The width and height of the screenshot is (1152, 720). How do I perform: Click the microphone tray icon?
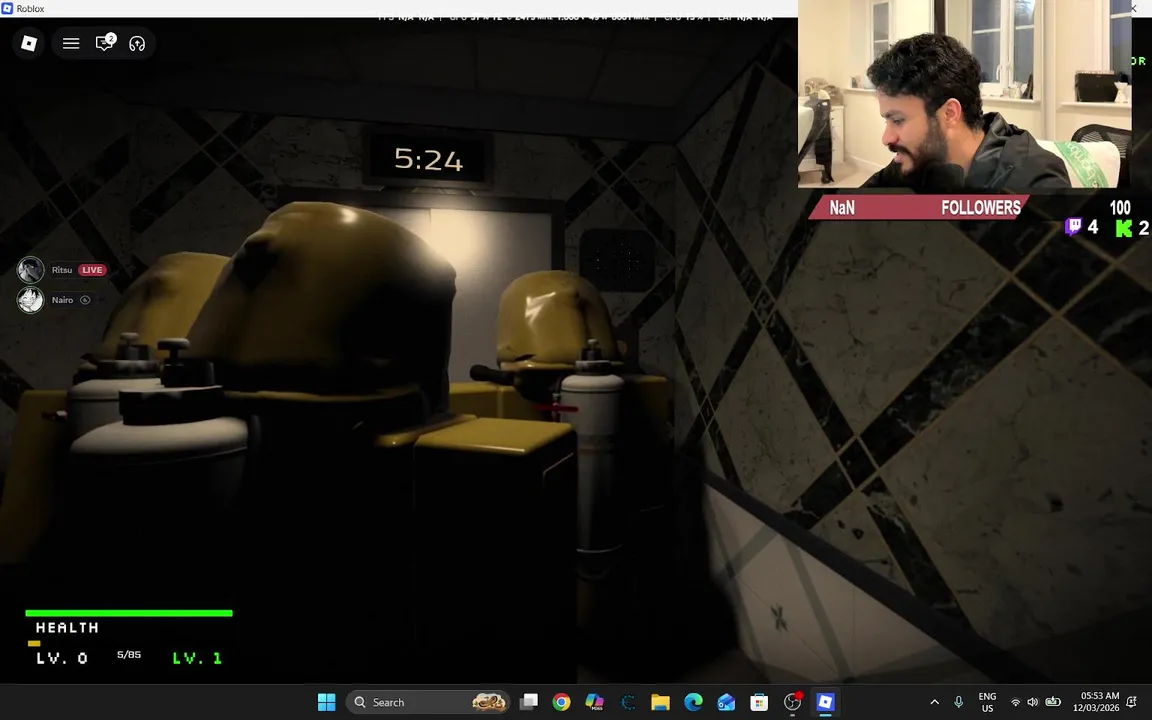click(959, 702)
